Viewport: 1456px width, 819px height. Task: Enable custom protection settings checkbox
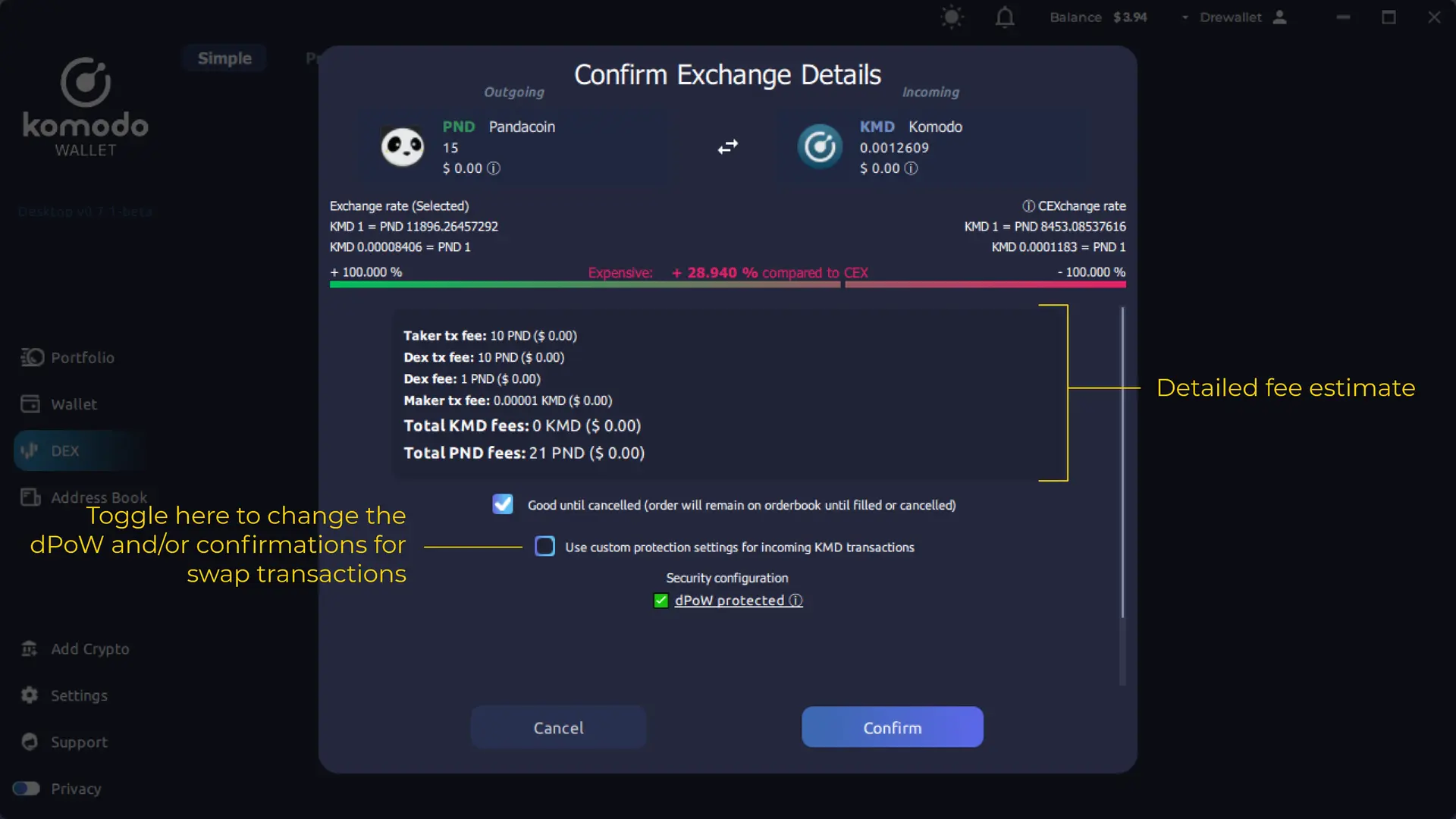pos(545,546)
